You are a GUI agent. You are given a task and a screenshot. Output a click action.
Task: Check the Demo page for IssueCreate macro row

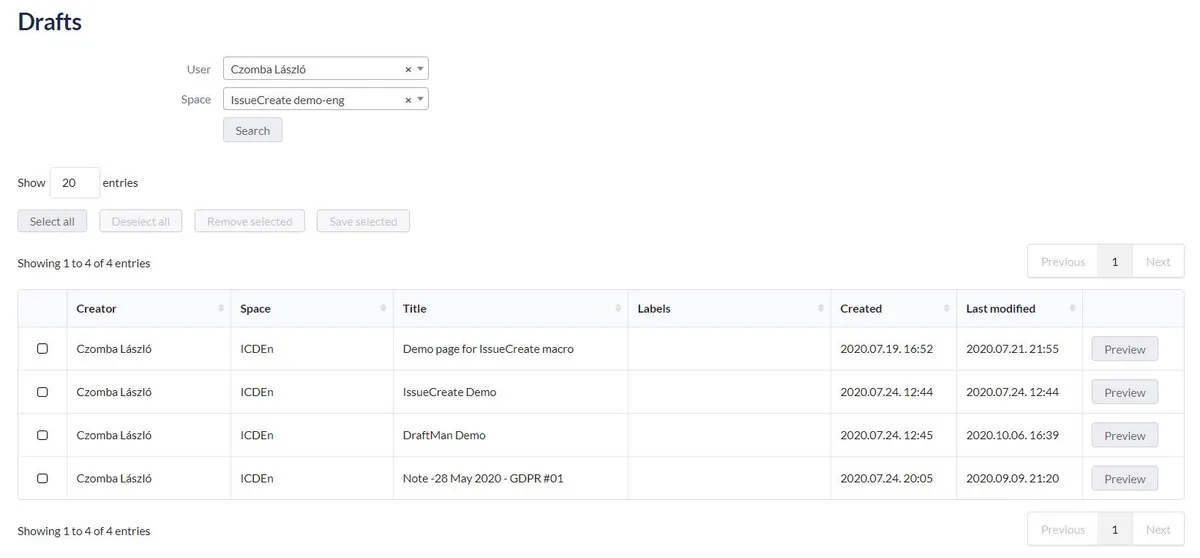coord(42,349)
